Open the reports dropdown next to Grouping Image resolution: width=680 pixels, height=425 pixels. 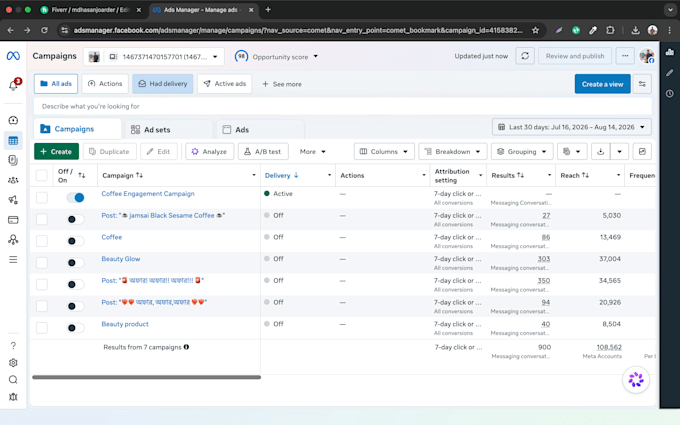click(x=572, y=151)
